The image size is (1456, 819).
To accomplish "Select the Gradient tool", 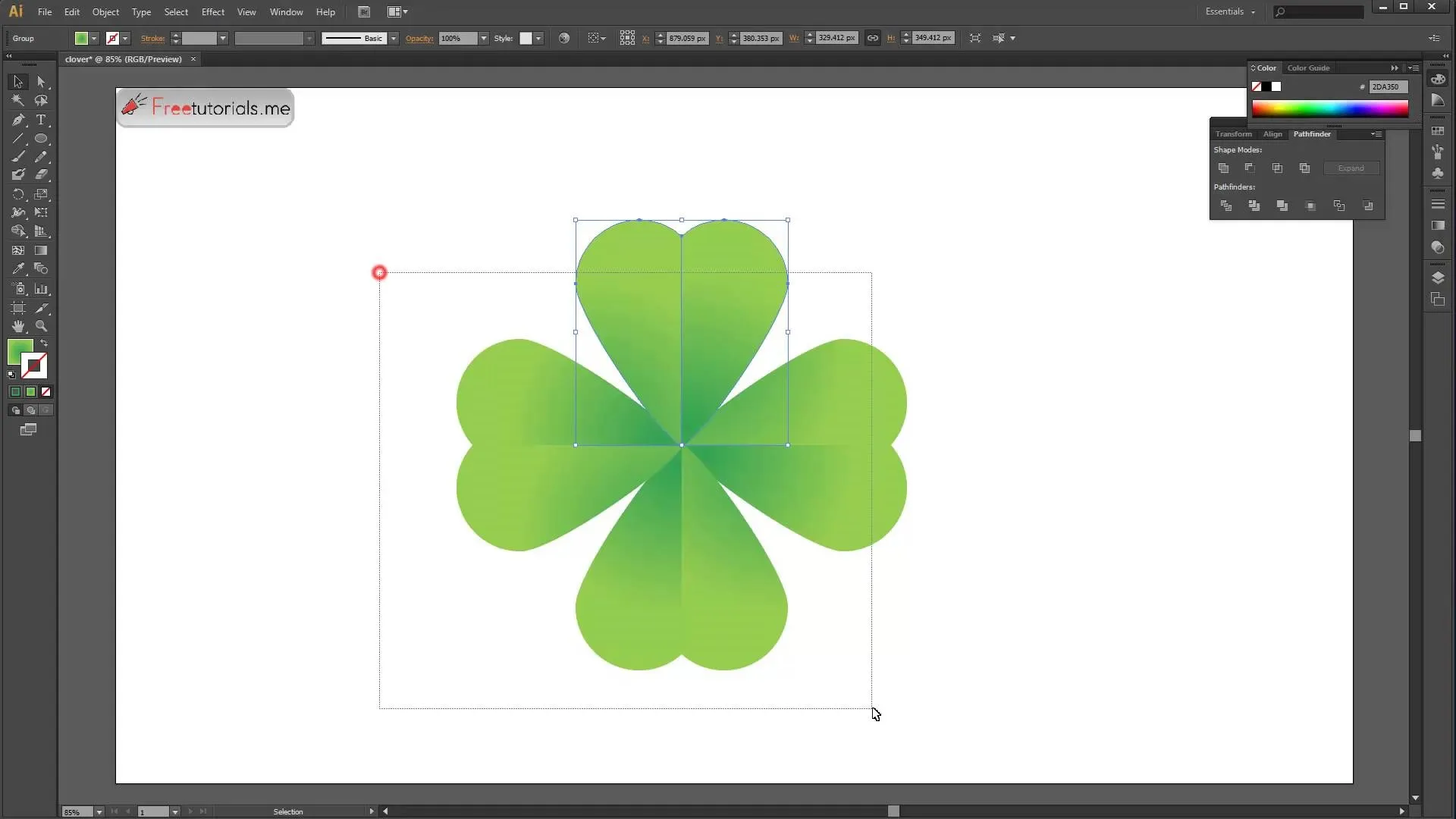I will (x=41, y=250).
